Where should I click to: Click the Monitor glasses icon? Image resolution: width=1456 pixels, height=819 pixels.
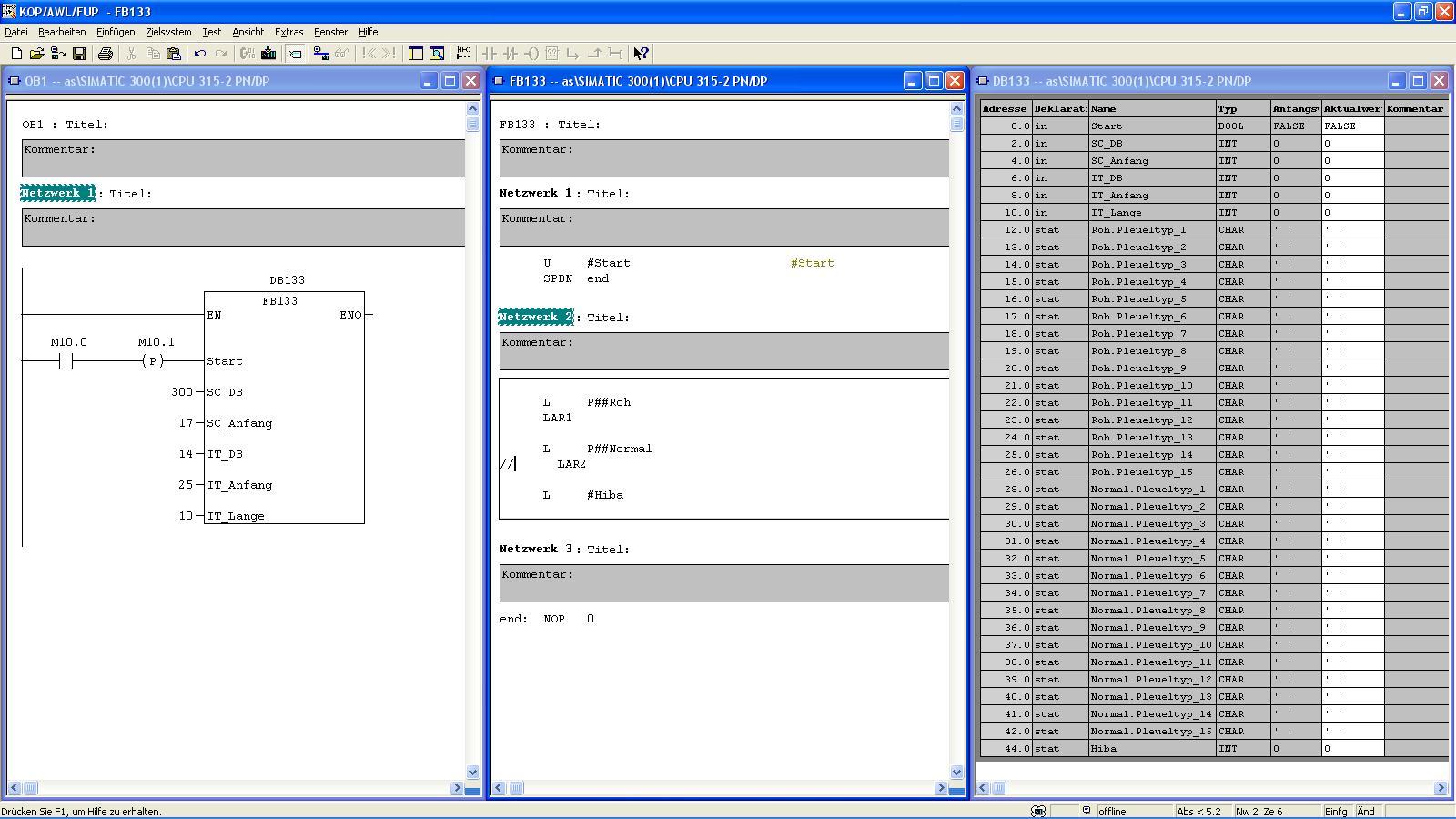[342, 54]
